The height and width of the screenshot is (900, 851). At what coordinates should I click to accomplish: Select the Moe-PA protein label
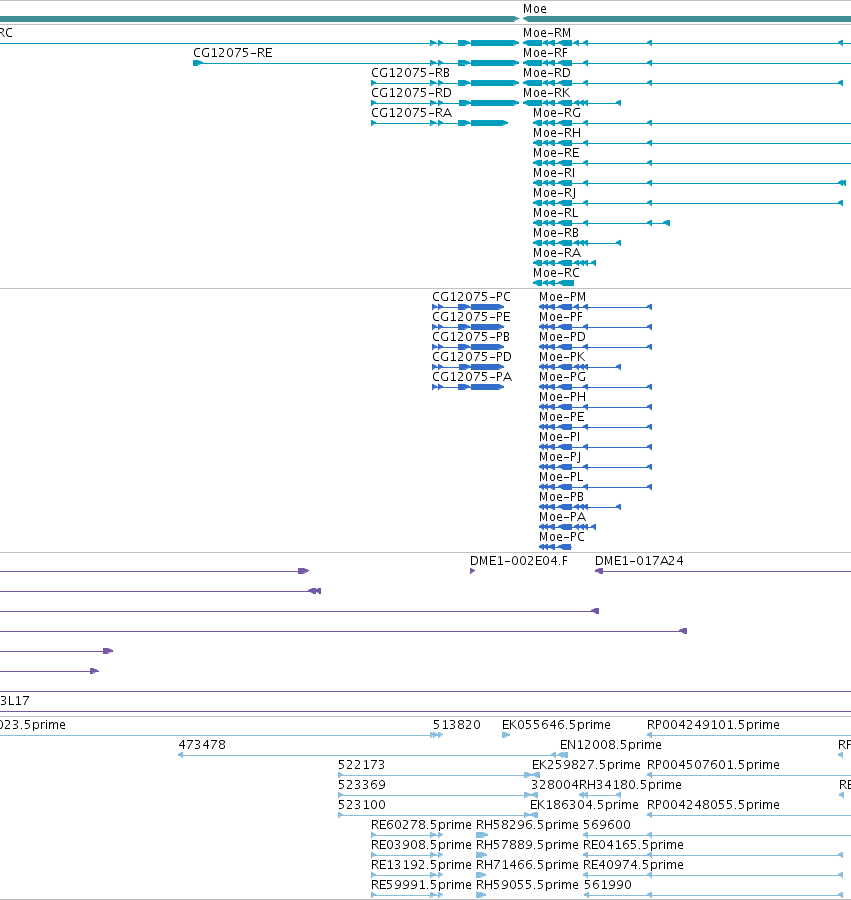click(x=562, y=517)
